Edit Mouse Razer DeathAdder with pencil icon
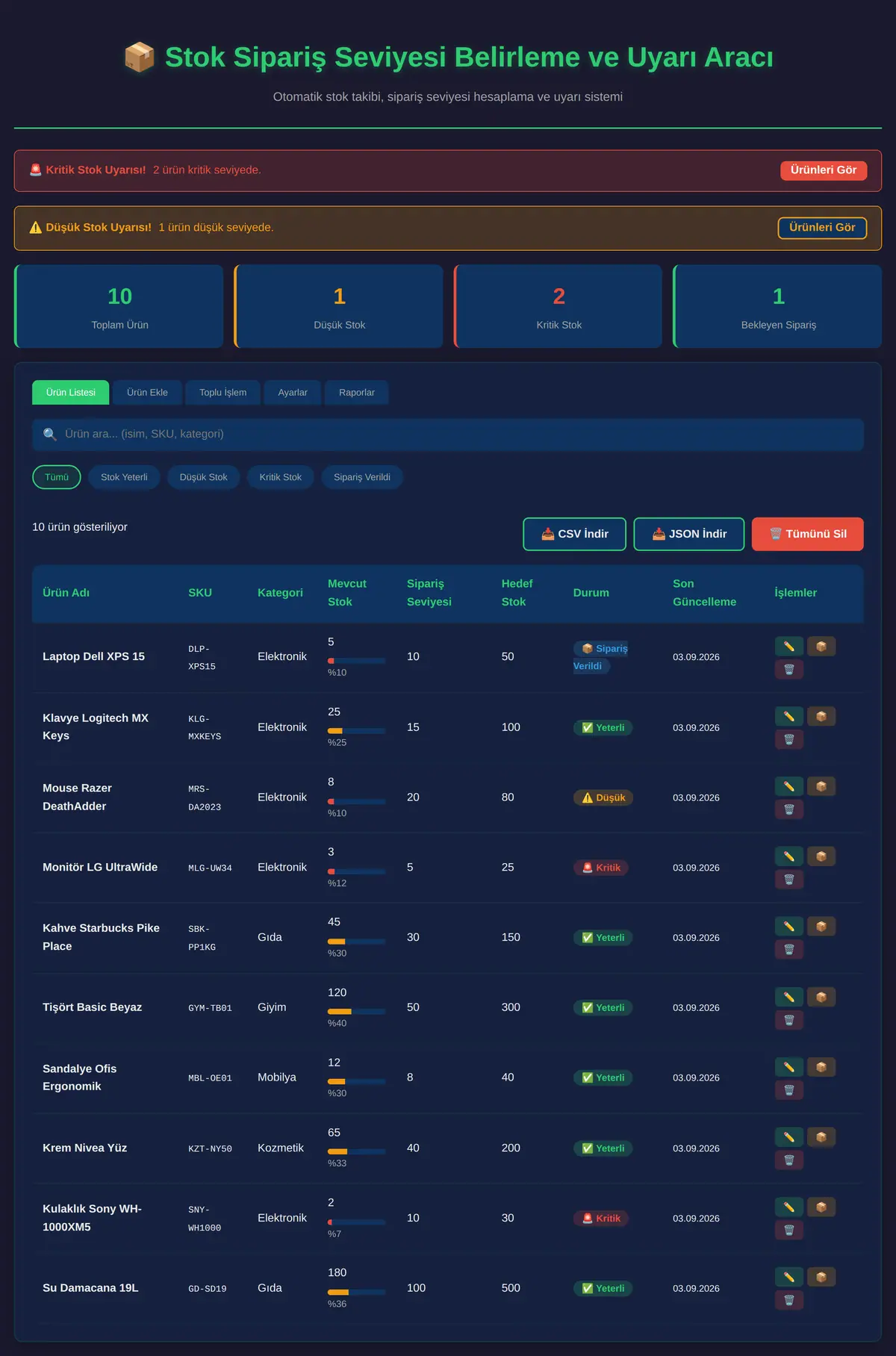Screen dimensions: 896x1356 pos(789,786)
